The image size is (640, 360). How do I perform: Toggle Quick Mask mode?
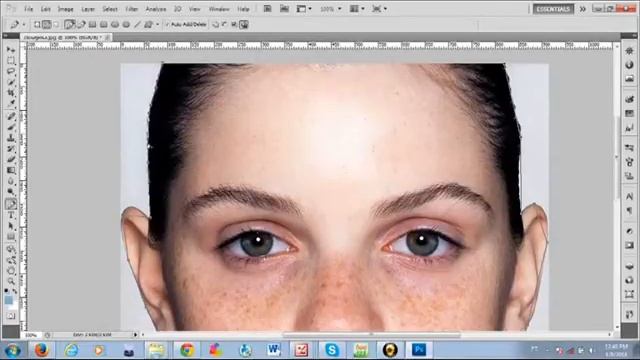point(11,316)
